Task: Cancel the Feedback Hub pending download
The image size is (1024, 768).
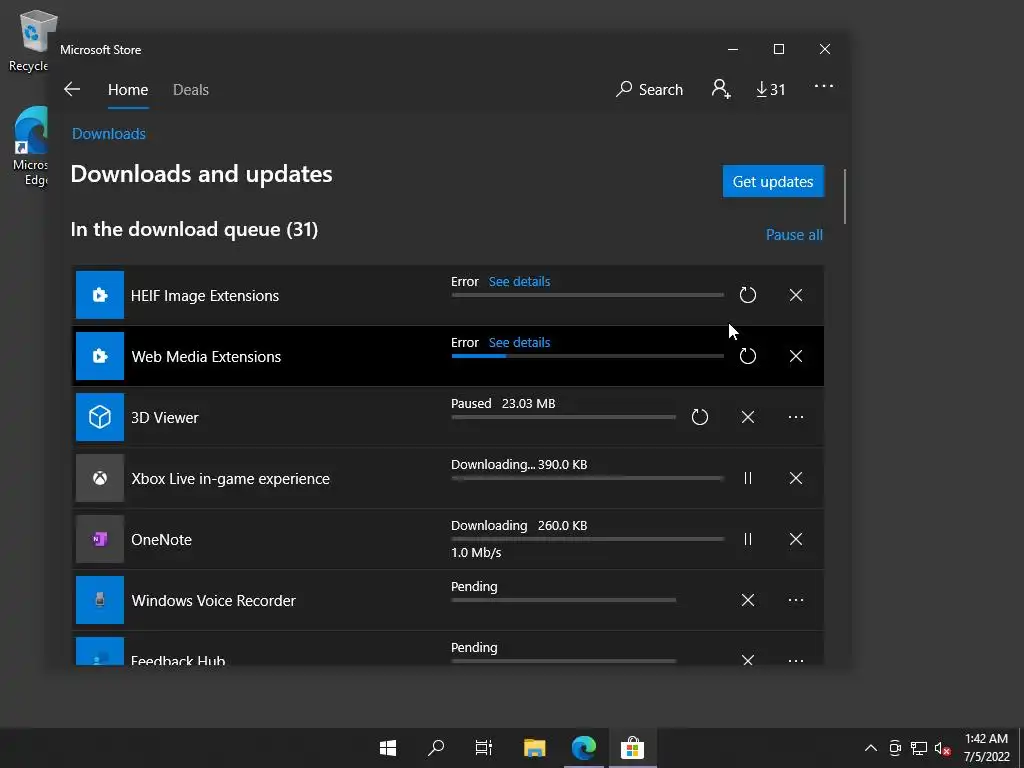Action: (x=748, y=659)
